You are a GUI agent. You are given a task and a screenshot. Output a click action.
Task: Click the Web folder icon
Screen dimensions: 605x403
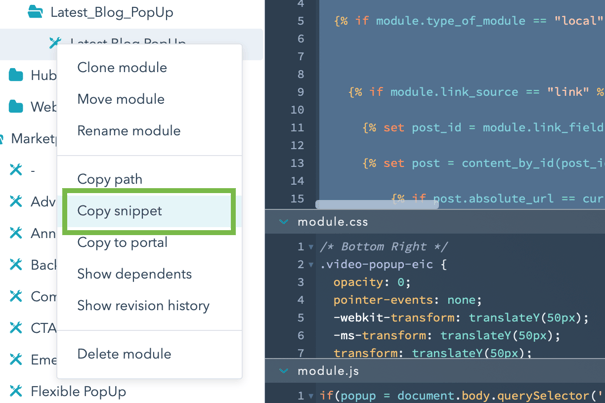[16, 106]
